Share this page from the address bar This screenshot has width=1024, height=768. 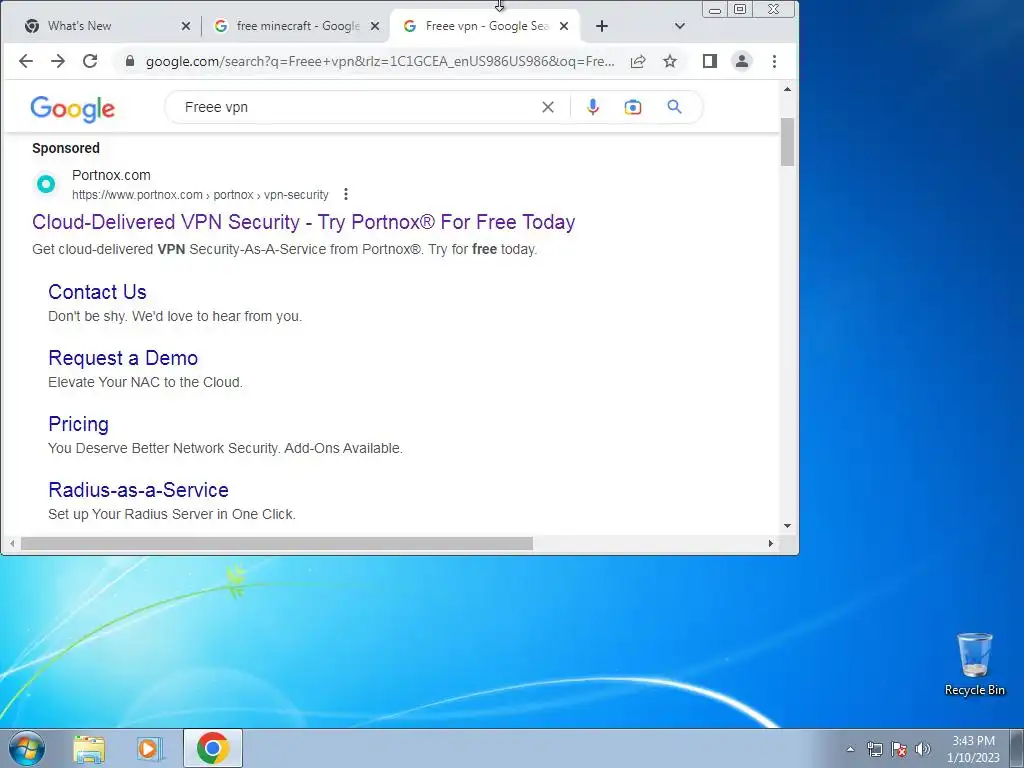tap(638, 61)
